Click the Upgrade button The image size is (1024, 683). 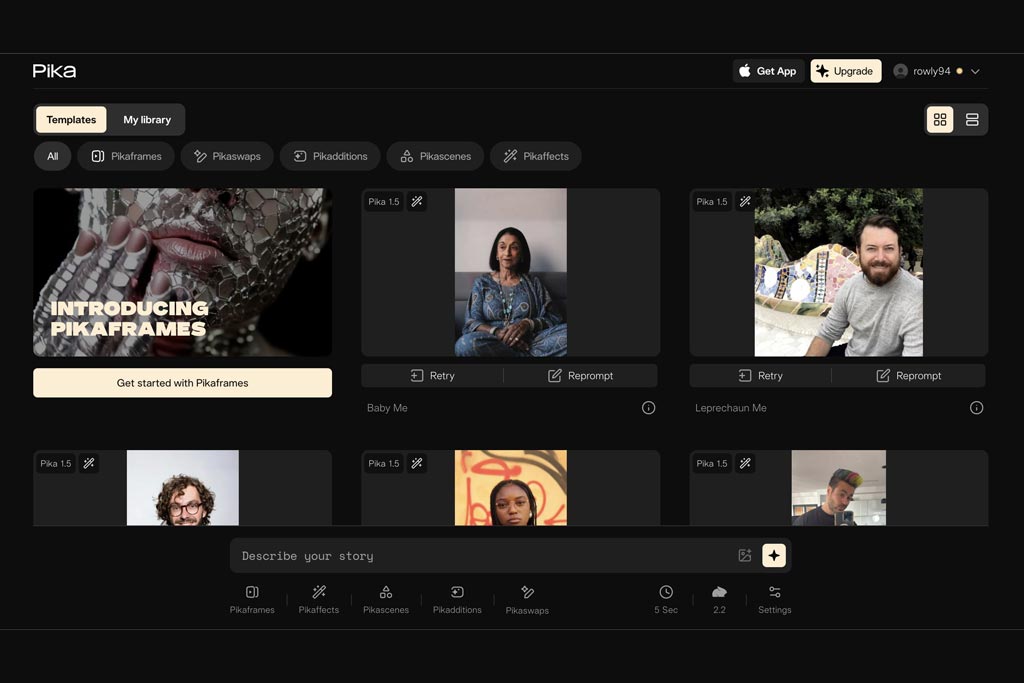point(846,71)
